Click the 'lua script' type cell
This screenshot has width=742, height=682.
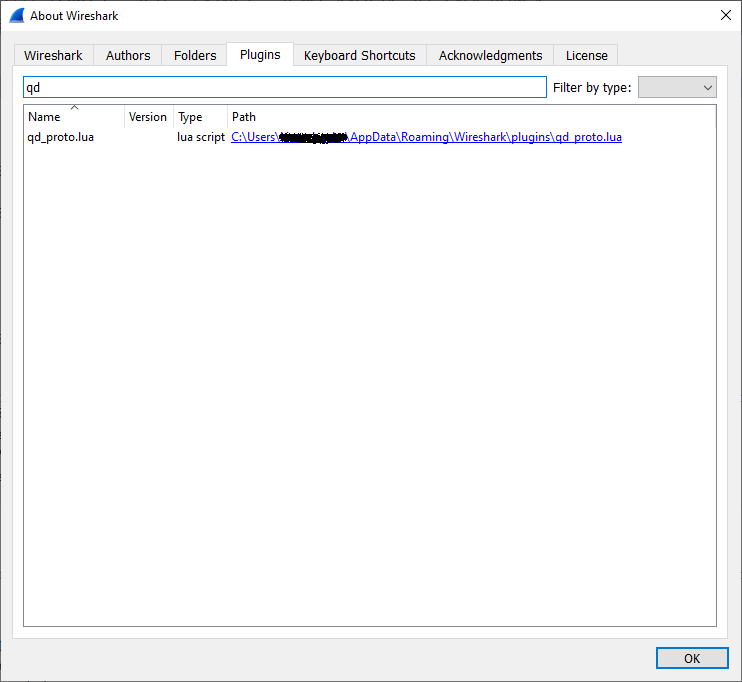tap(201, 137)
